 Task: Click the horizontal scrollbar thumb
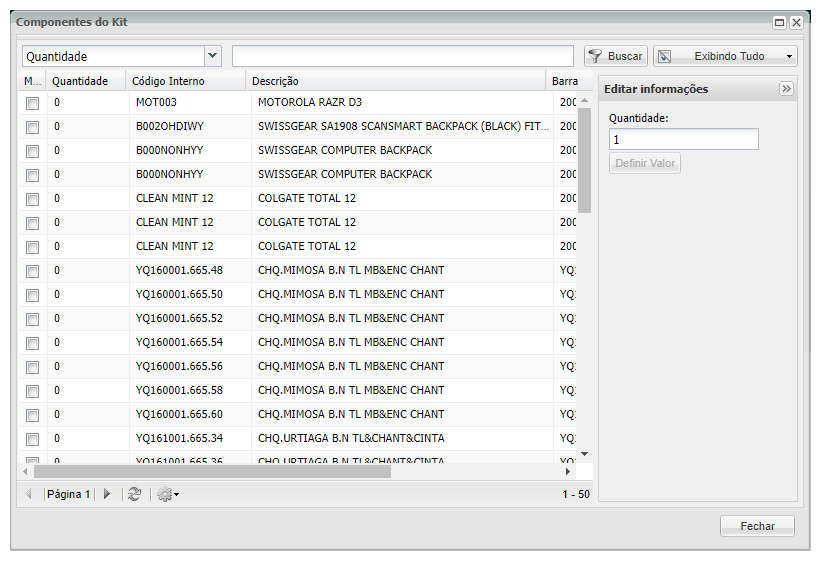tap(212, 471)
